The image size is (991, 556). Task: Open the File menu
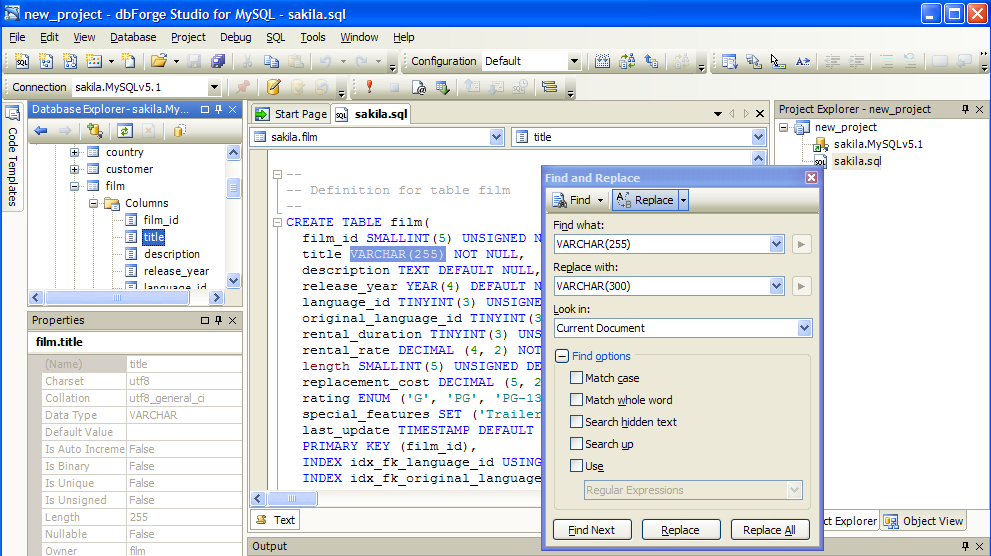pos(17,37)
